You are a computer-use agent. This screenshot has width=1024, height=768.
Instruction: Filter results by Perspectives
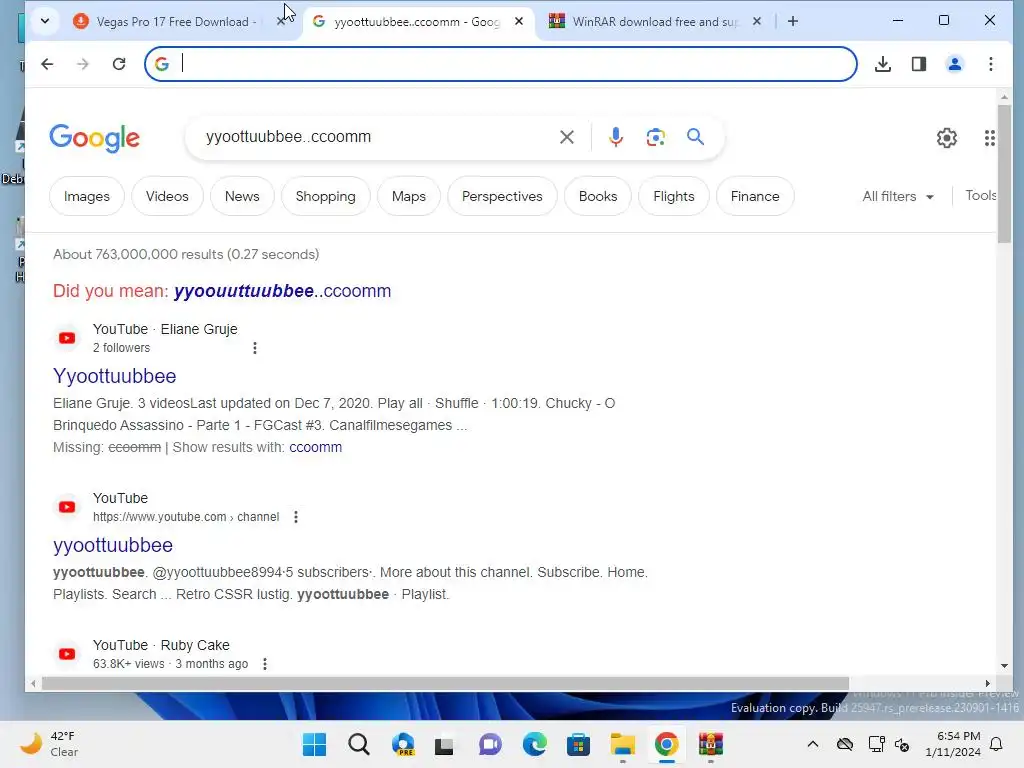(x=502, y=197)
